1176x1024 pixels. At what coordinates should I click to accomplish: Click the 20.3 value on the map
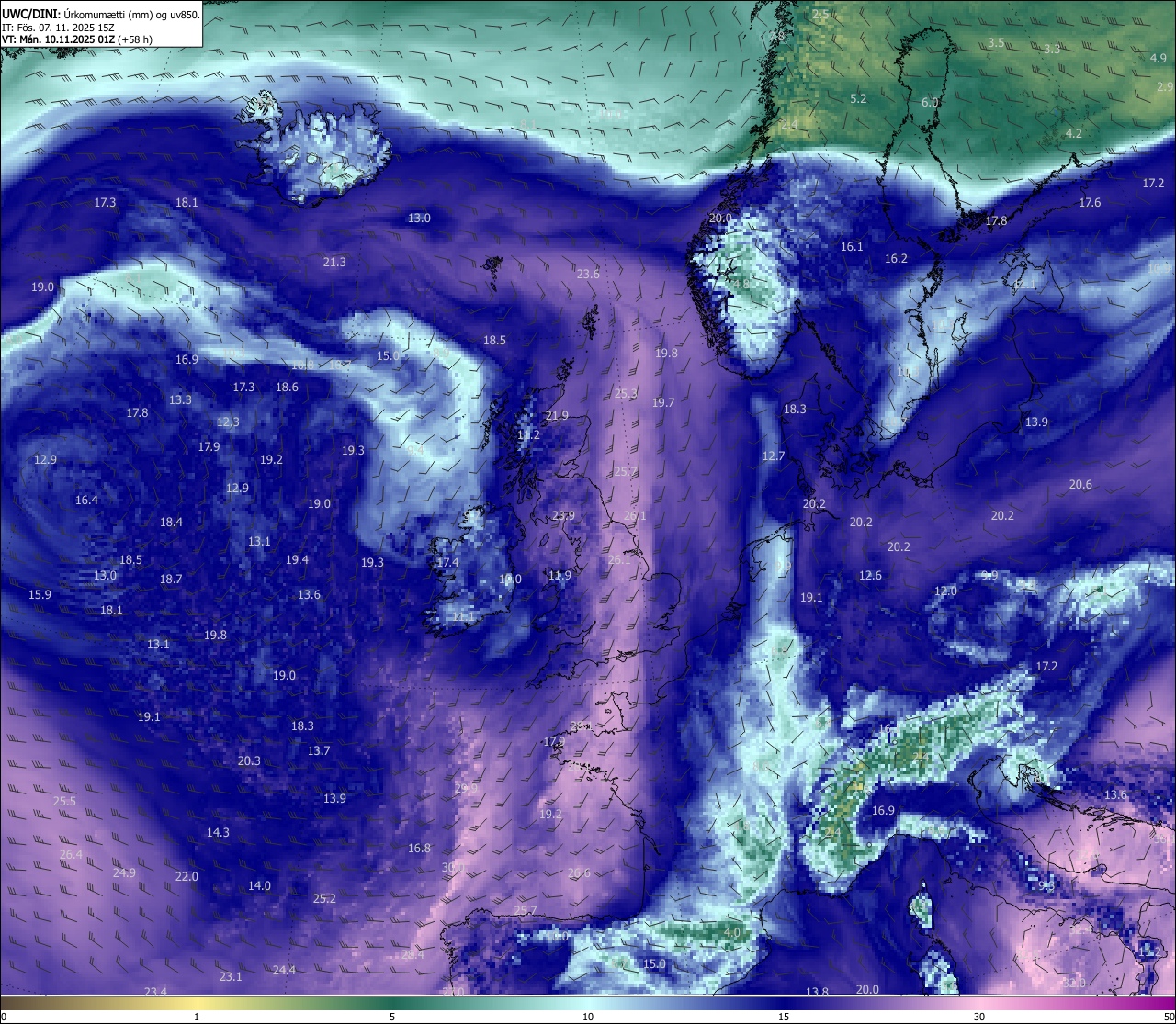point(249,760)
